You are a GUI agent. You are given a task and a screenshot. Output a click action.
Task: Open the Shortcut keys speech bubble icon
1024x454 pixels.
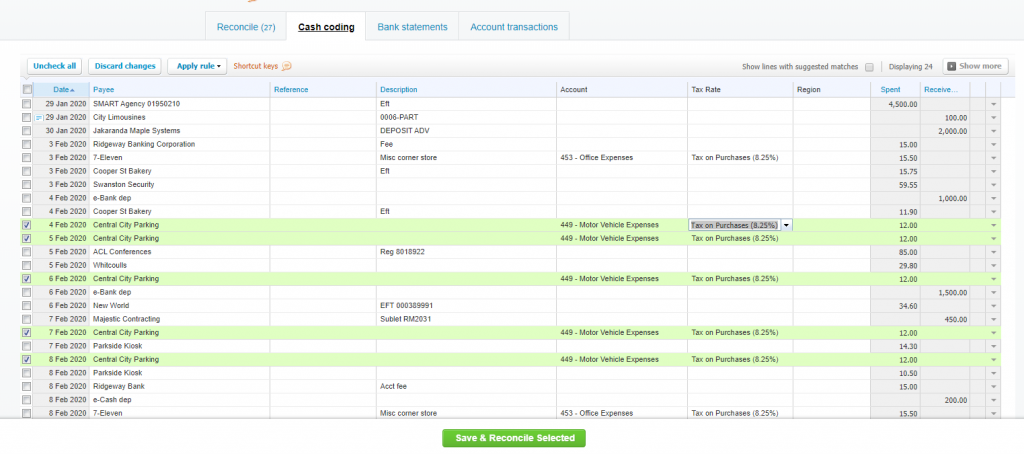pos(286,66)
